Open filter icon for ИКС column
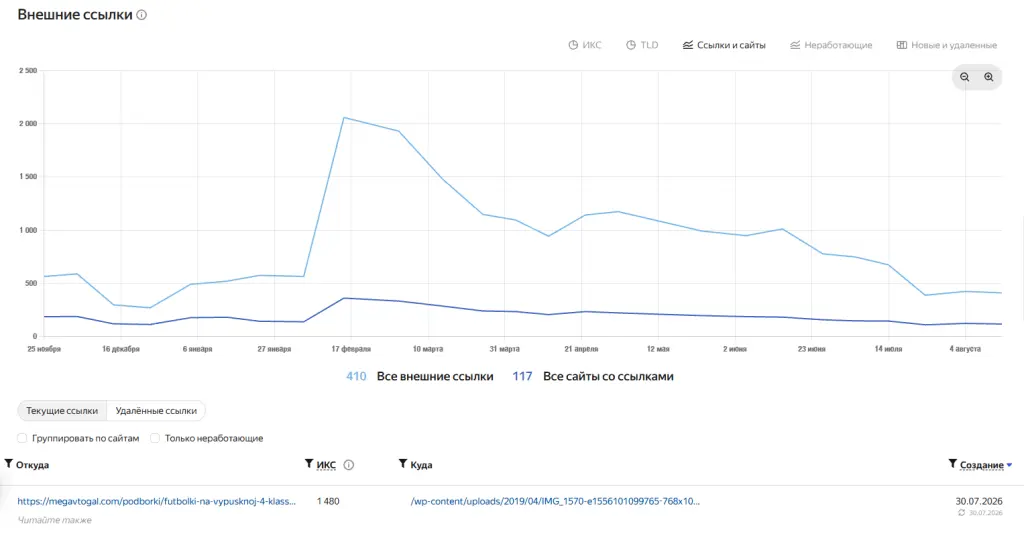The image size is (1024, 534). point(309,464)
